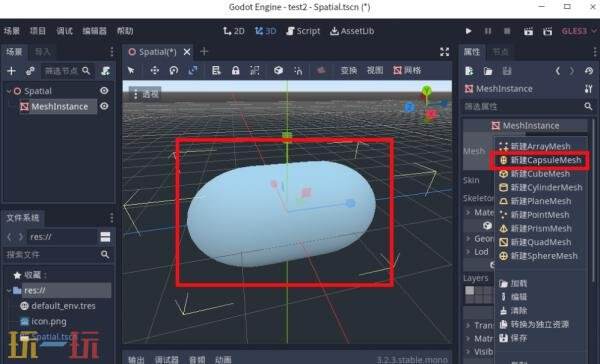Click load resource folder icon in Inspector
The width and height of the screenshot is (600, 364).
[488, 71]
